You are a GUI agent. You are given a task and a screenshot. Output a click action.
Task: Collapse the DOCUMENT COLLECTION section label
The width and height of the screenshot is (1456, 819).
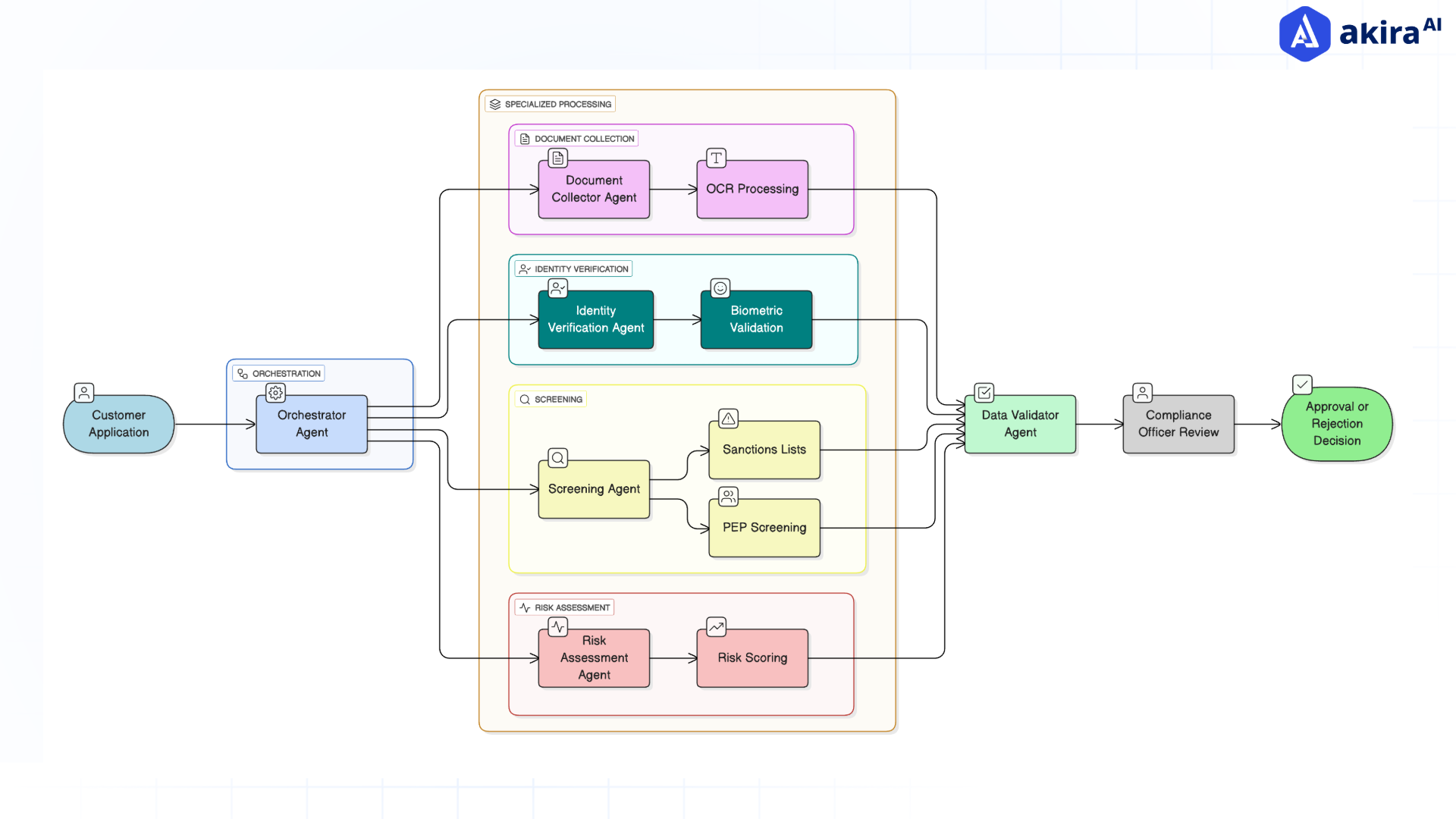[576, 138]
